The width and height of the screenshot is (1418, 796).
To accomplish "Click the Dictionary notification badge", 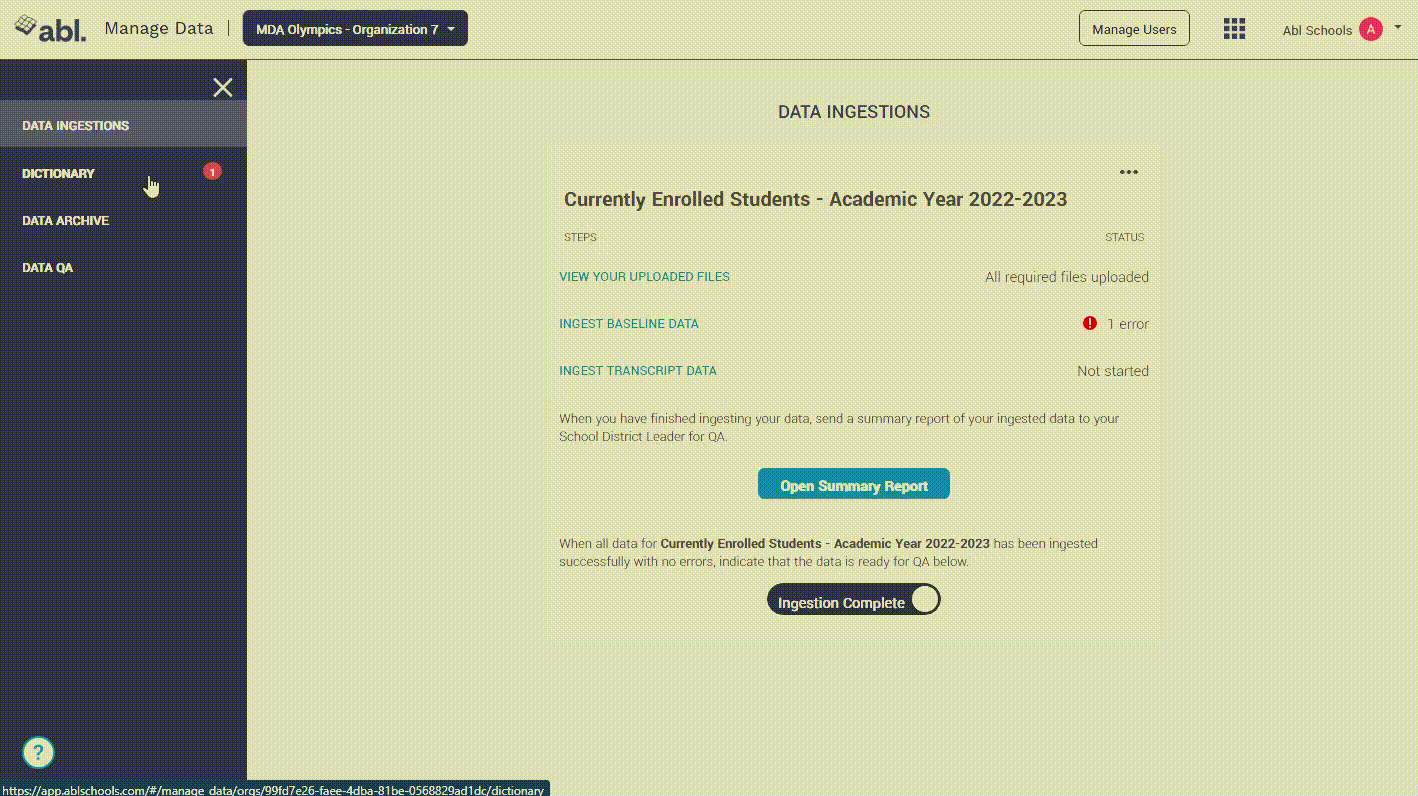I will tap(212, 172).
